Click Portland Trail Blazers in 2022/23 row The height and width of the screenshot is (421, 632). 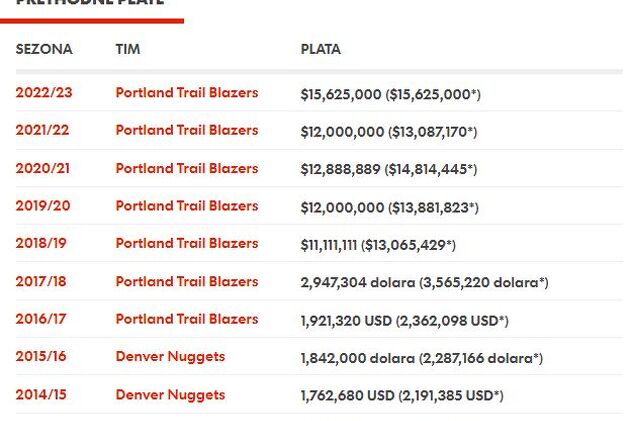(186, 93)
